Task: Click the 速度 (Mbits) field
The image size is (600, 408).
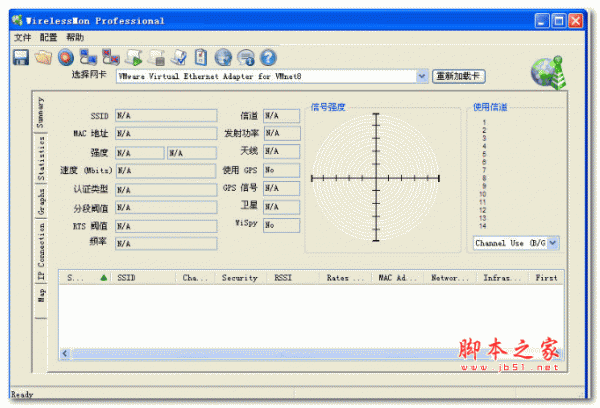Action: click(x=166, y=171)
